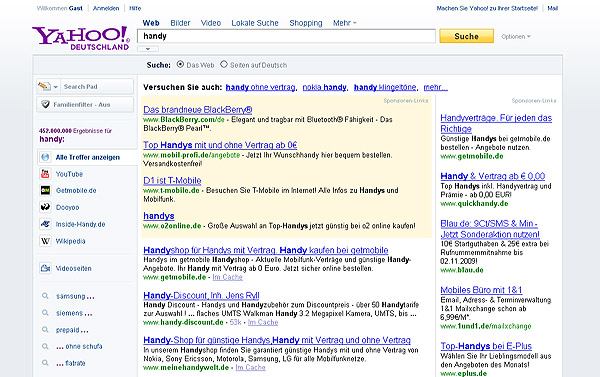Click magnifier icon next to ohne schufa
Screen dimensions: 600x377
[x=45, y=346]
